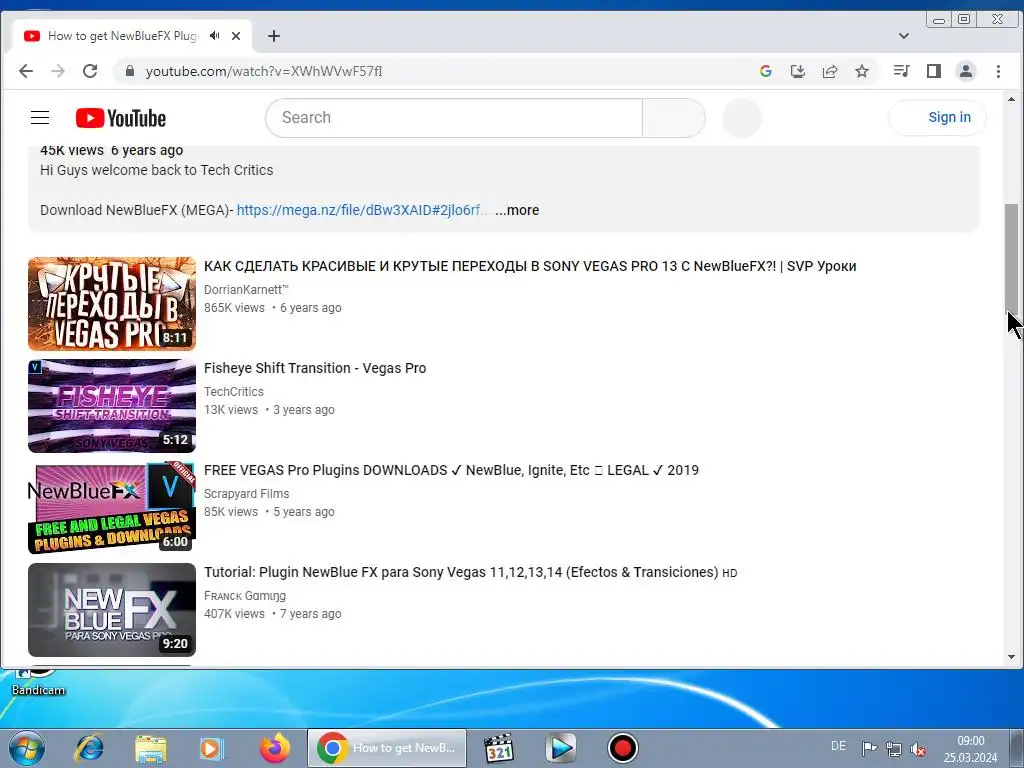Open the blue play-arrow taskbar app
This screenshot has width=1024, height=768.
click(x=560, y=748)
